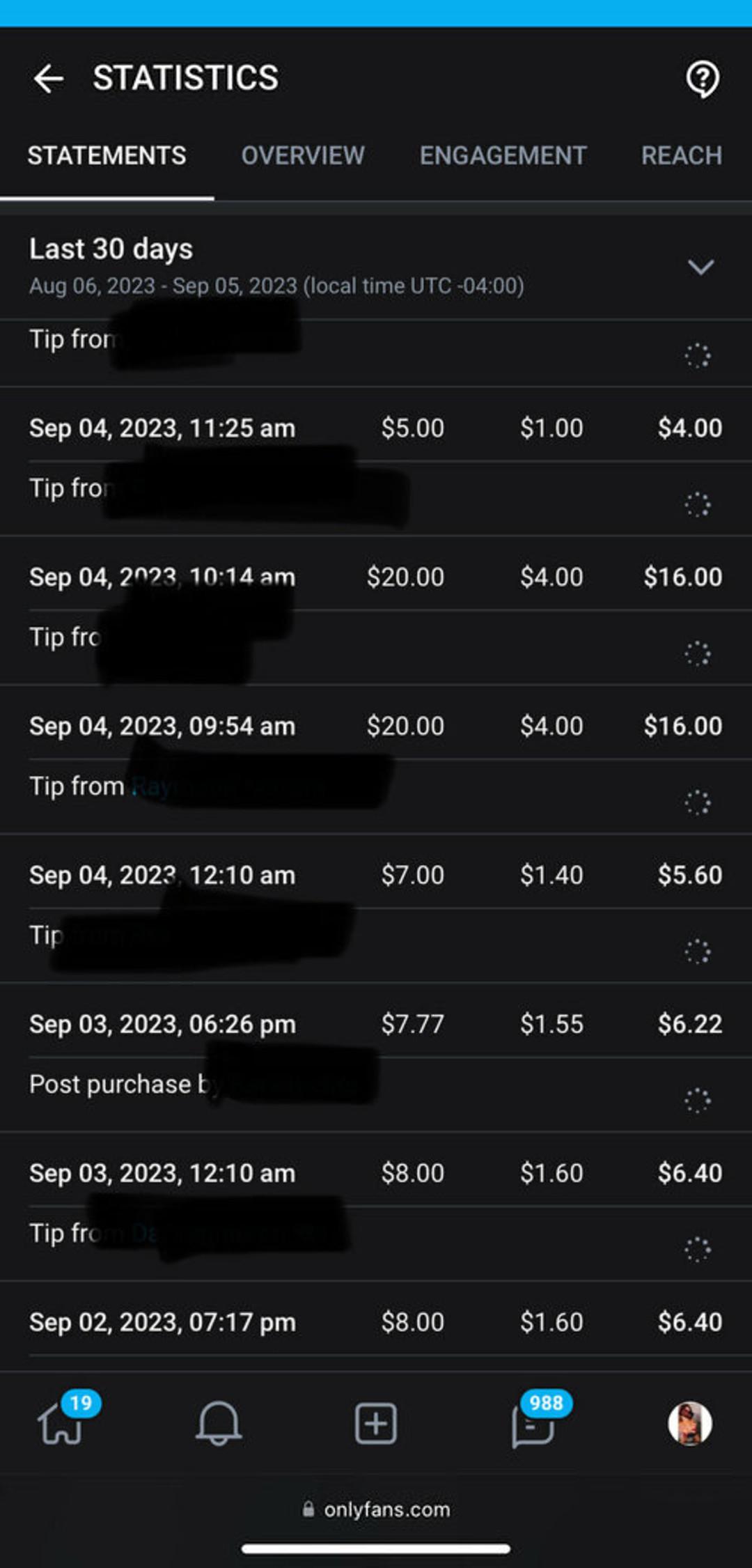Open the profile avatar in bottom bar
The image size is (752, 1568).
tap(689, 1423)
